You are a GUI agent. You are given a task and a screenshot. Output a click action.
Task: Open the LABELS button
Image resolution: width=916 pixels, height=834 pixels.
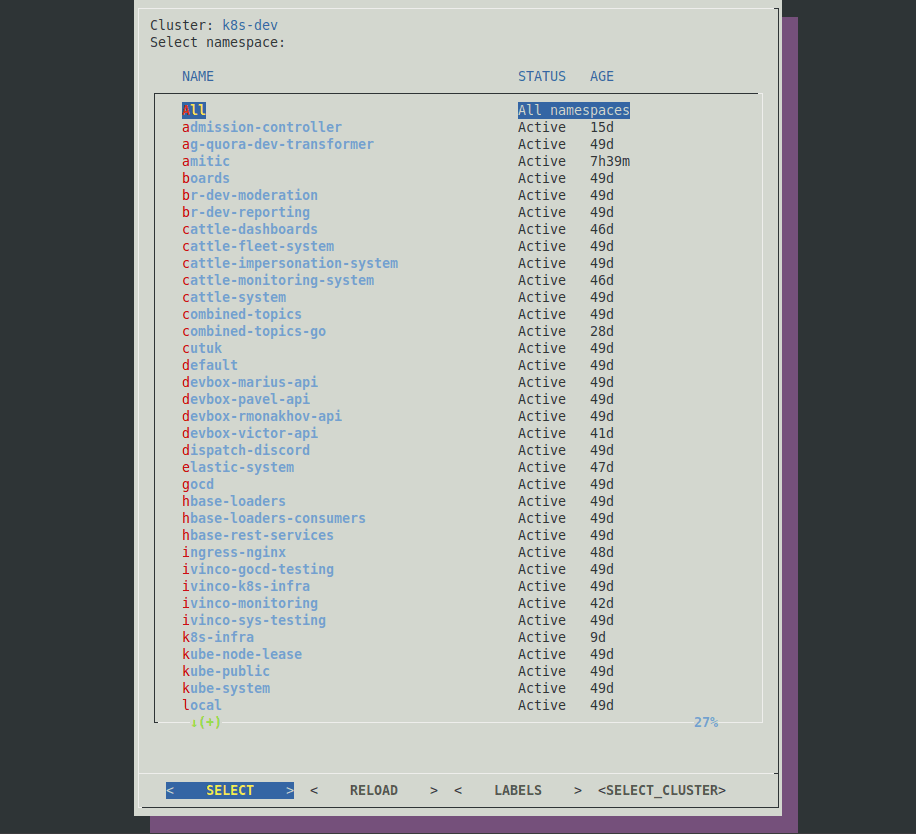click(x=518, y=790)
